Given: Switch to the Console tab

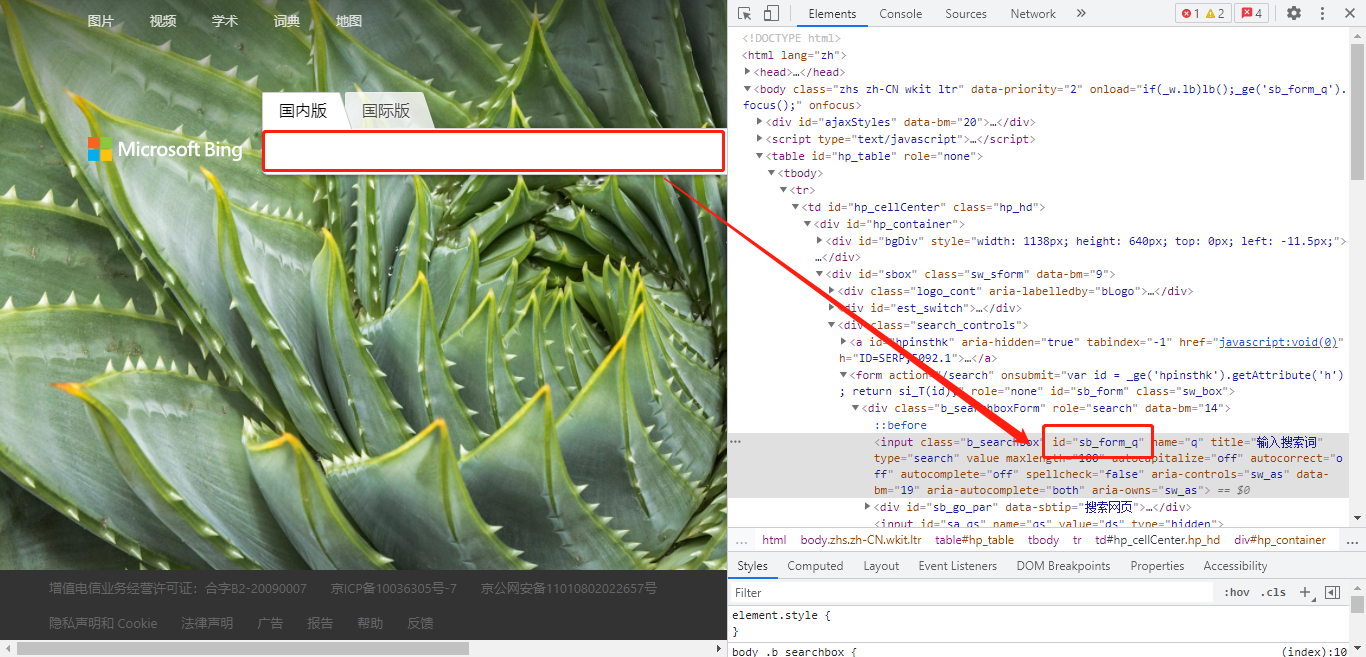Looking at the screenshot, I should click(900, 13).
